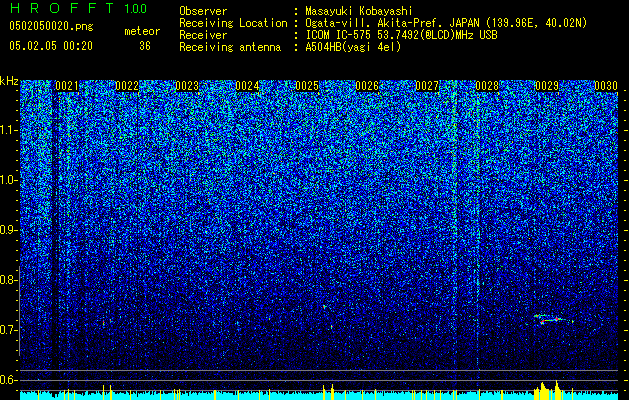Click the 0023 time marker

pyautogui.click(x=187, y=86)
